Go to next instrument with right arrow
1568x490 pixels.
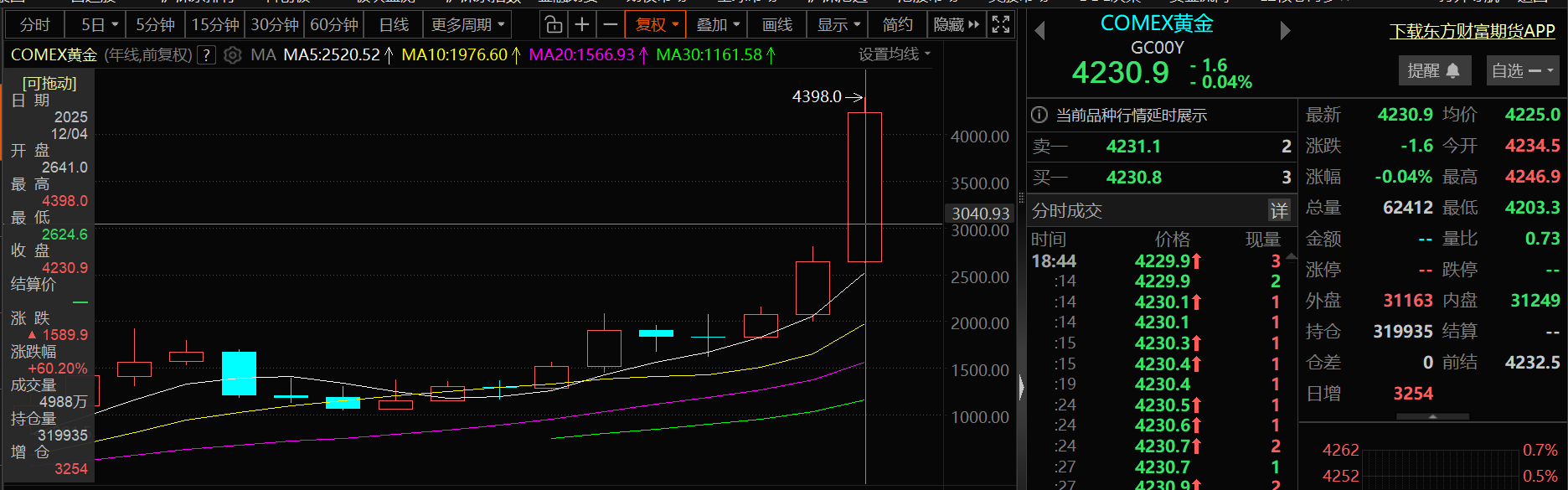pos(1285,32)
